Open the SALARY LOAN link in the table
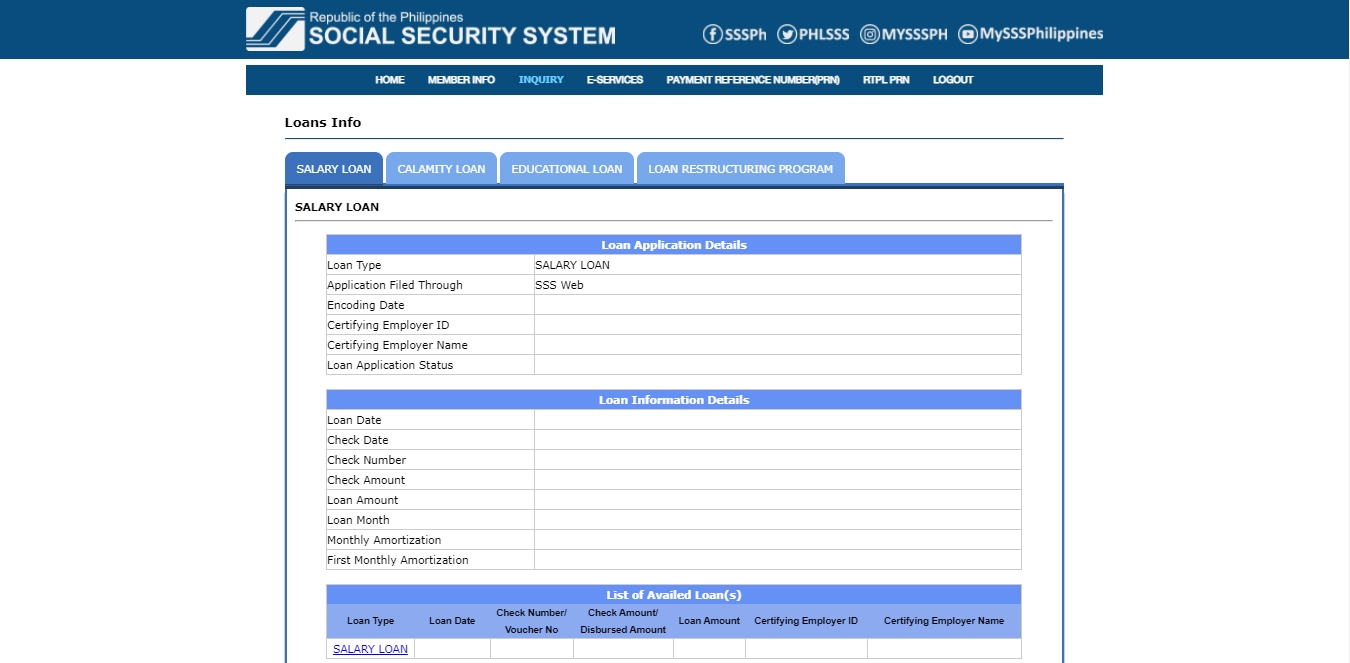1350x663 pixels. tap(370, 649)
